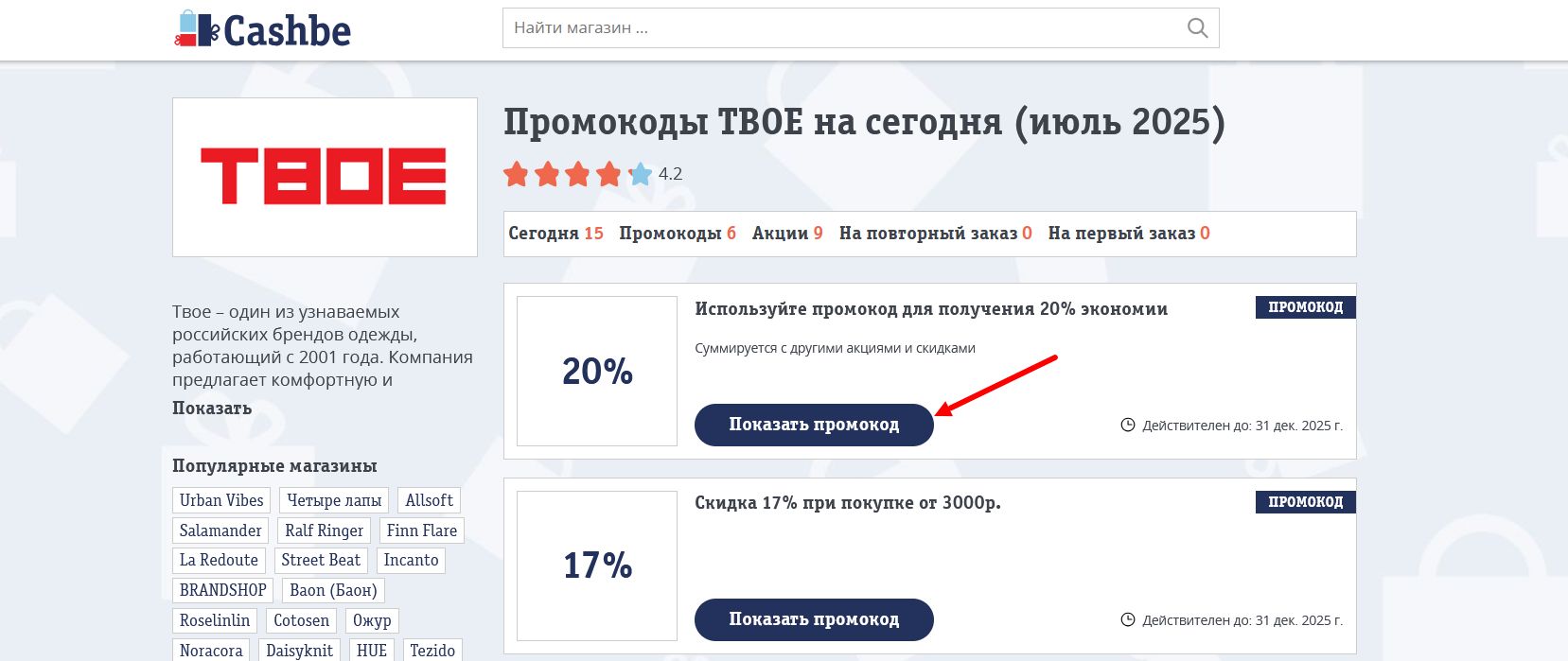The image size is (1568, 661).
Task: Click 'Популярные магазины' heading
Action: (x=274, y=466)
